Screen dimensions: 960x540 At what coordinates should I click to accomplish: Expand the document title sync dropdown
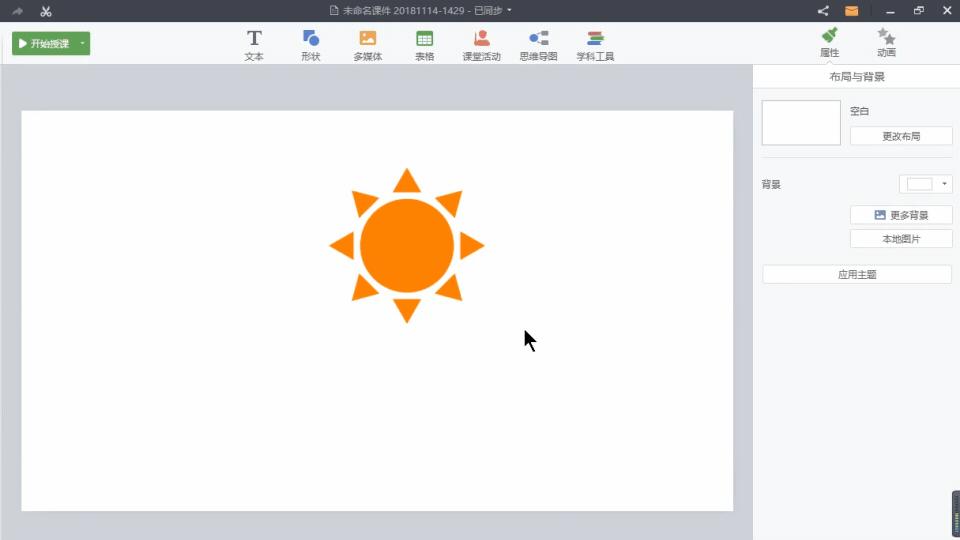(x=509, y=11)
